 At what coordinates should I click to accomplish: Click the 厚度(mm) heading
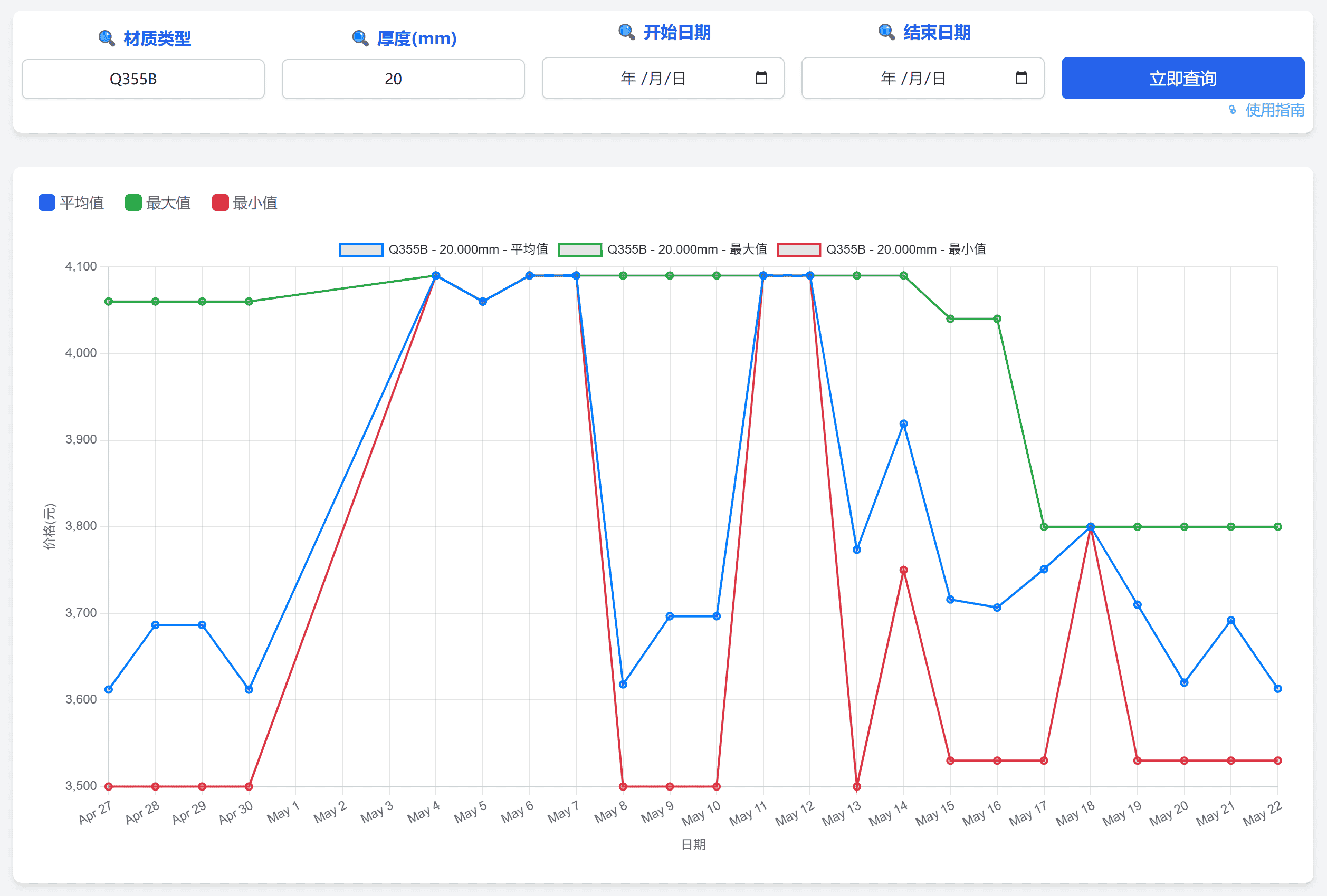[x=417, y=38]
